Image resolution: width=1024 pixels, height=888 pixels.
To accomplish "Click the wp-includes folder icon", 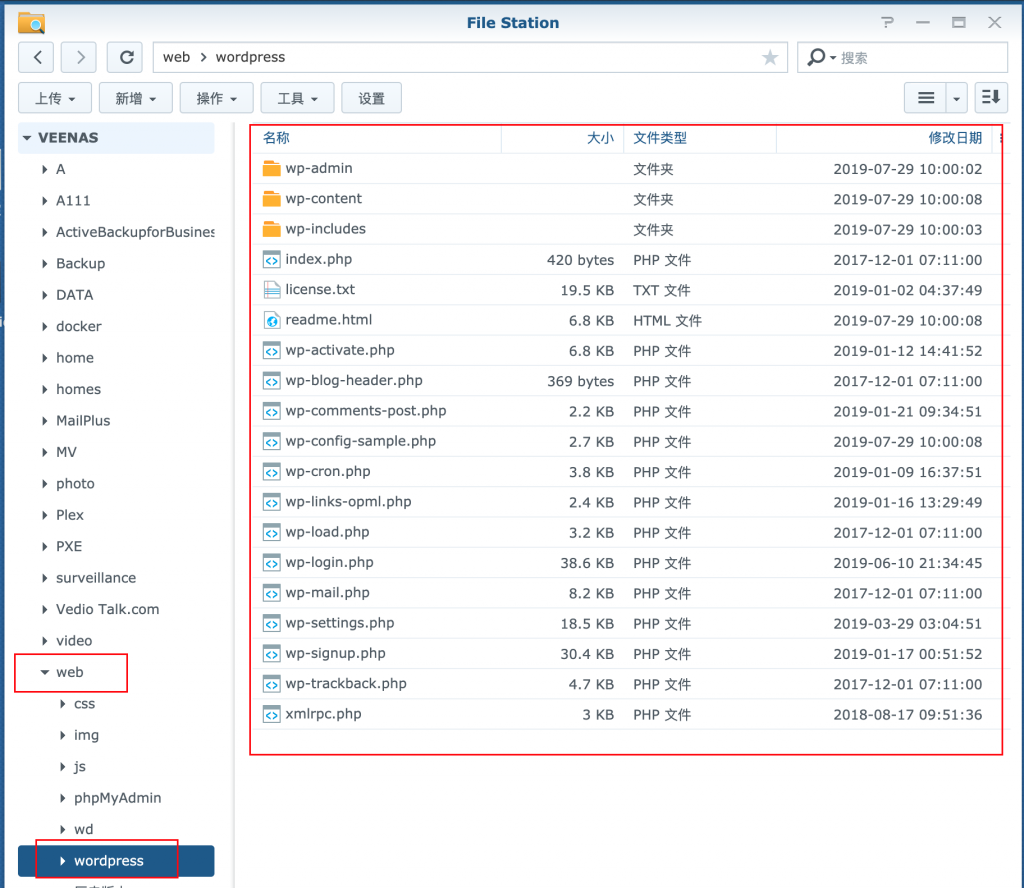I will coord(272,229).
